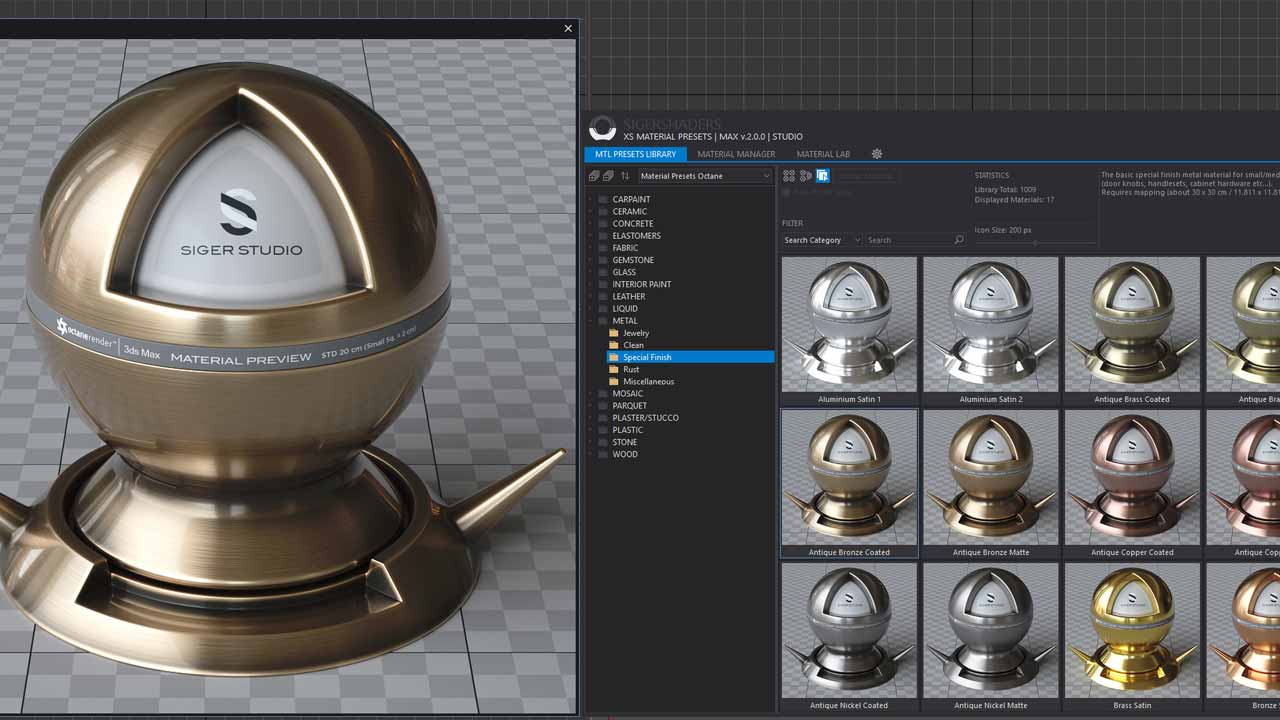
Task: Select the ELASTOMERS category
Action: pyautogui.click(x=636, y=236)
